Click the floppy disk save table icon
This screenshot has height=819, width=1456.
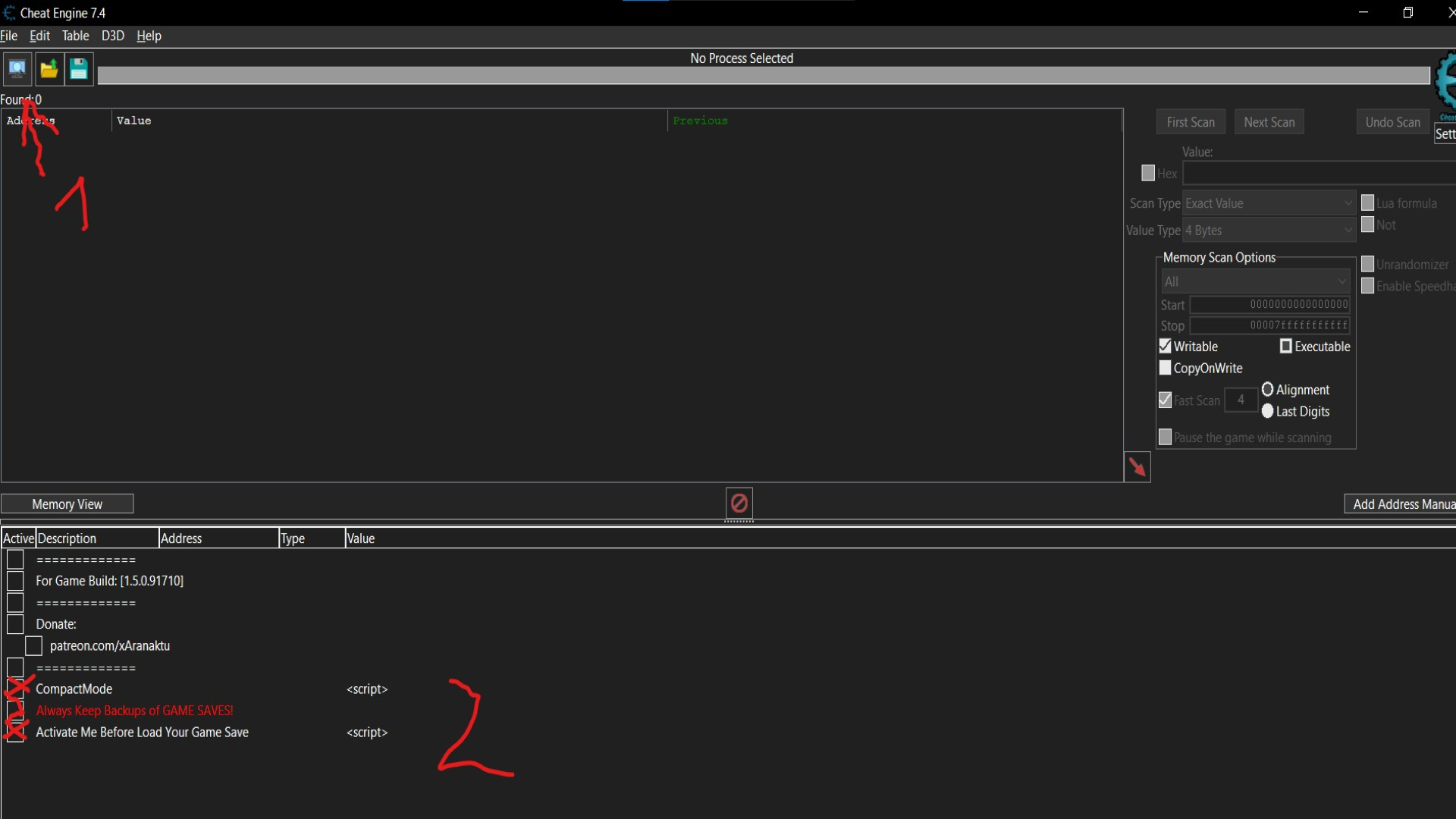click(x=79, y=70)
